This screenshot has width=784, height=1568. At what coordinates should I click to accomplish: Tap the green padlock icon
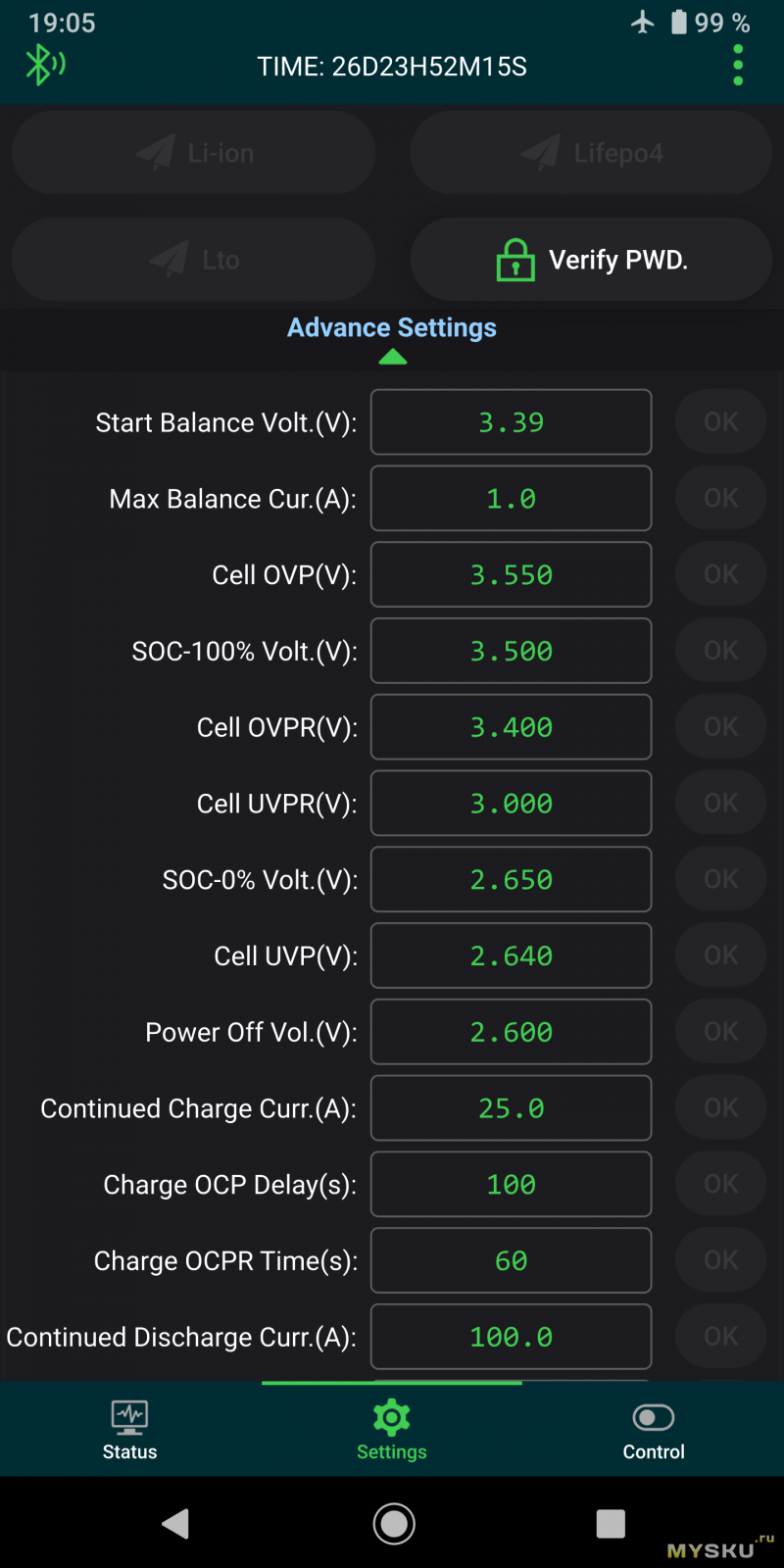(515, 260)
